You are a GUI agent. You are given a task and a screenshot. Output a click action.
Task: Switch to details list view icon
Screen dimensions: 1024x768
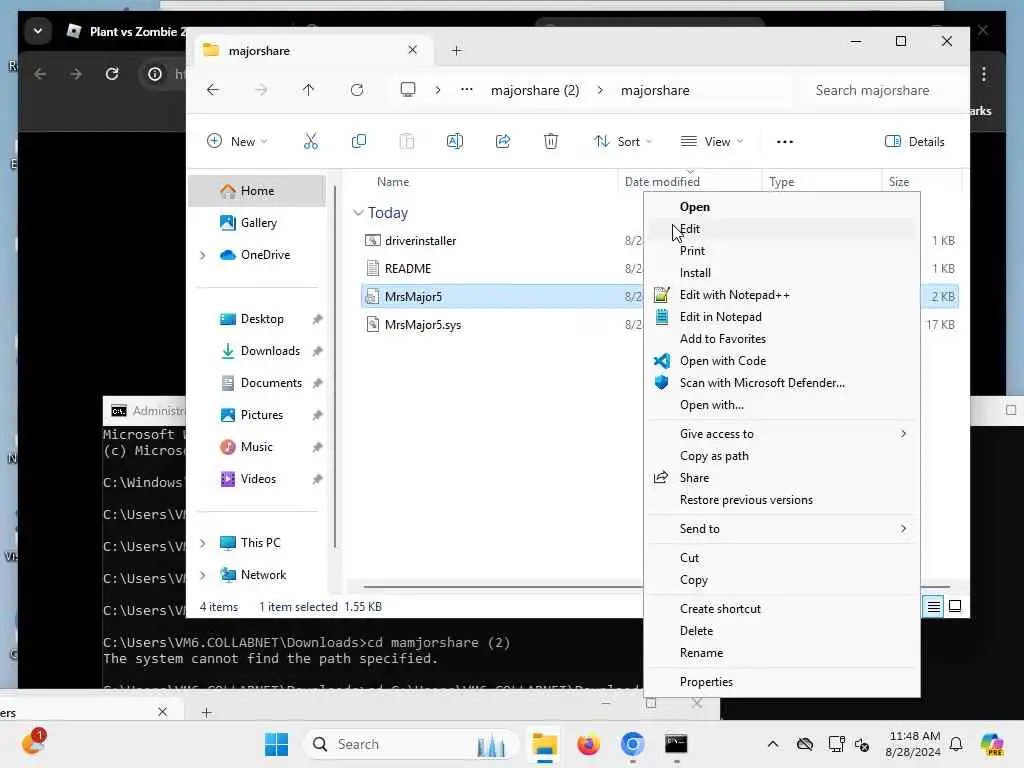point(934,607)
